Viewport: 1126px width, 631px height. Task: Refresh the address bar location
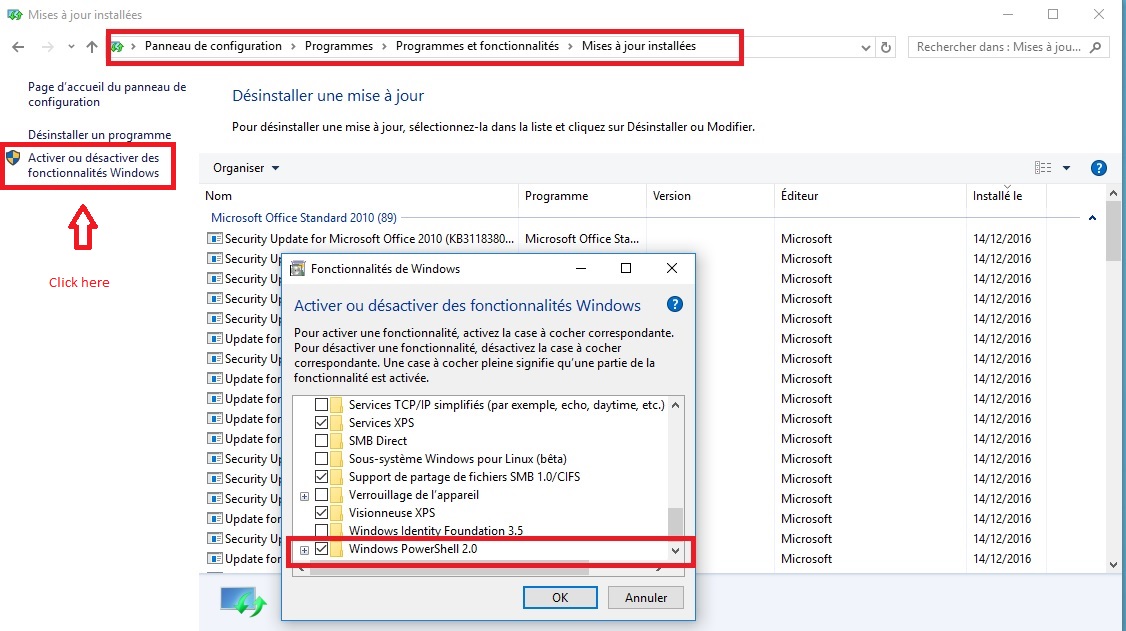pyautogui.click(x=885, y=47)
